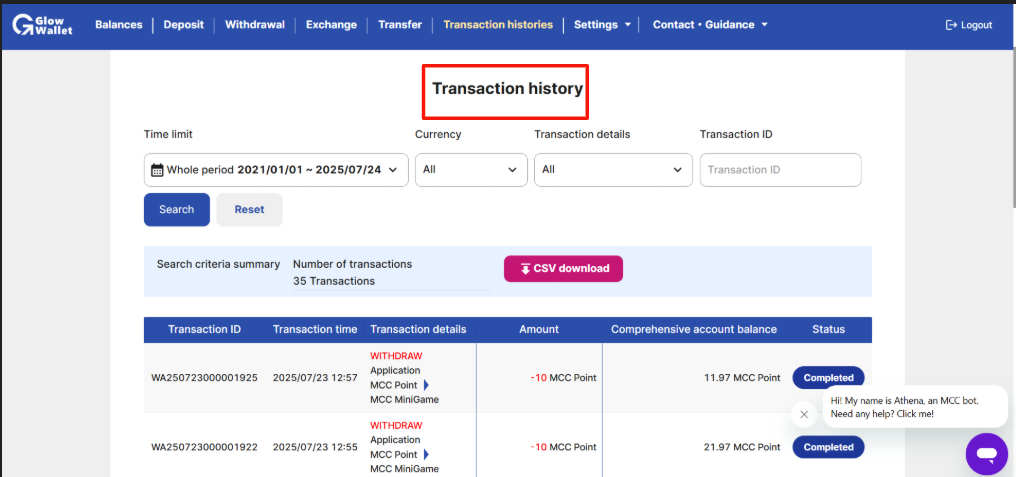Screen dimensions: 1016x477
Task: Open the Withdrawal page
Action: click(255, 25)
